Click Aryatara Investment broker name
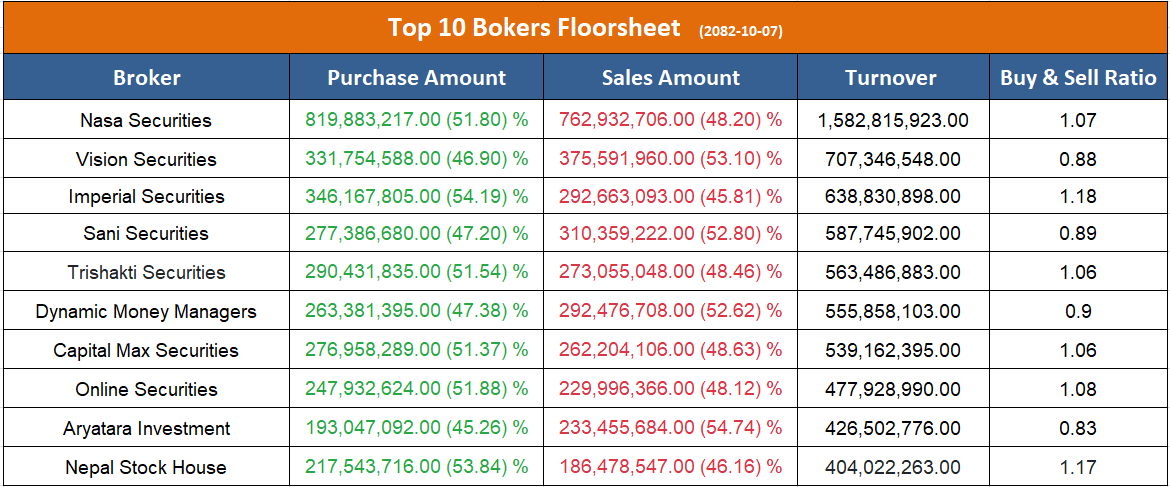Screen dimensions: 1170x487 (x=146, y=429)
